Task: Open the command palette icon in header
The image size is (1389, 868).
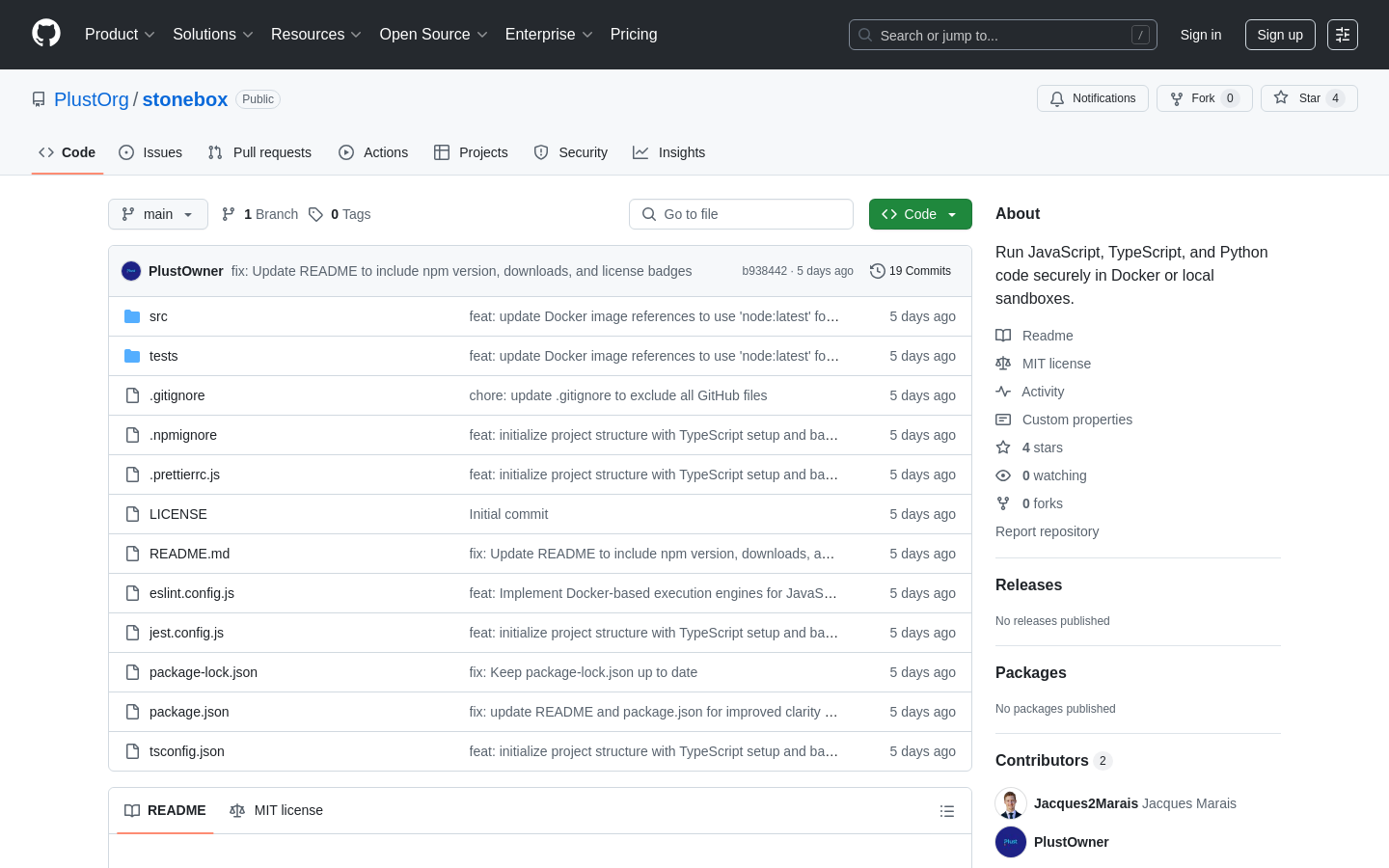Action: (1343, 35)
